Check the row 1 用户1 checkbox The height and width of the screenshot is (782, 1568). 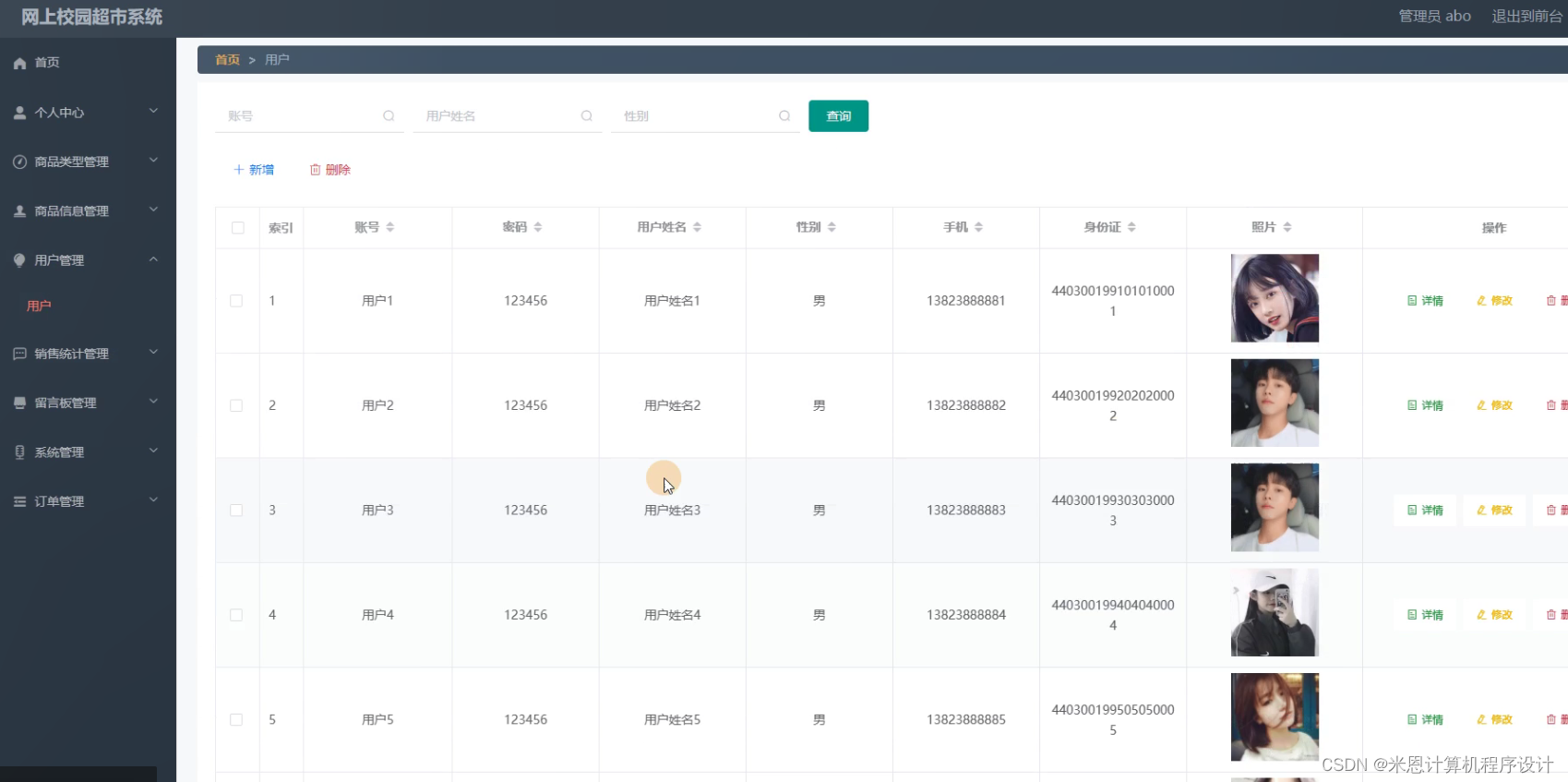pyautogui.click(x=236, y=301)
